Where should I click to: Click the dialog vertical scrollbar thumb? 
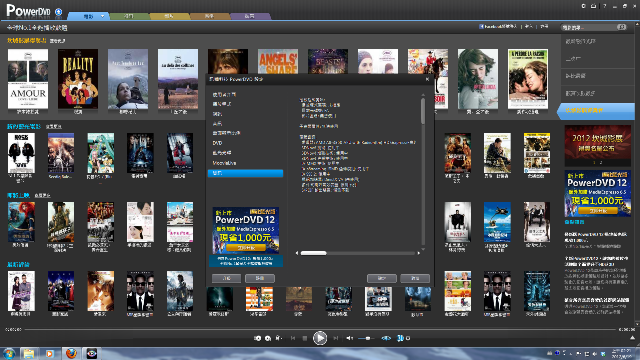(423, 111)
